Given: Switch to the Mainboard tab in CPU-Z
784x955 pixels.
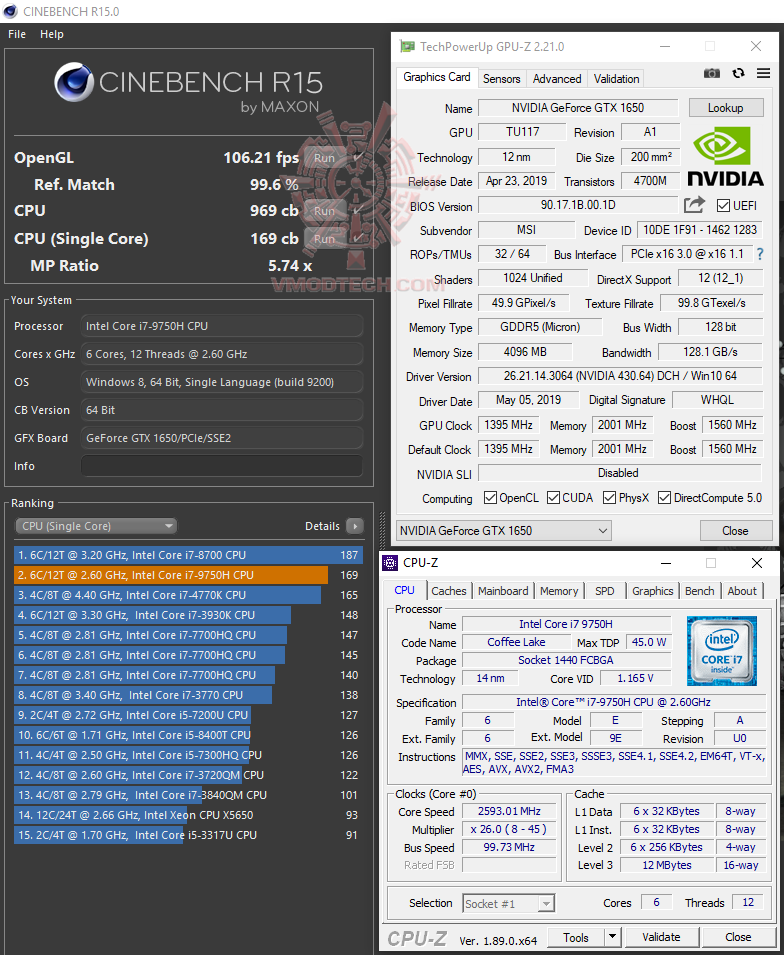Looking at the screenshot, I should tap(503, 591).
